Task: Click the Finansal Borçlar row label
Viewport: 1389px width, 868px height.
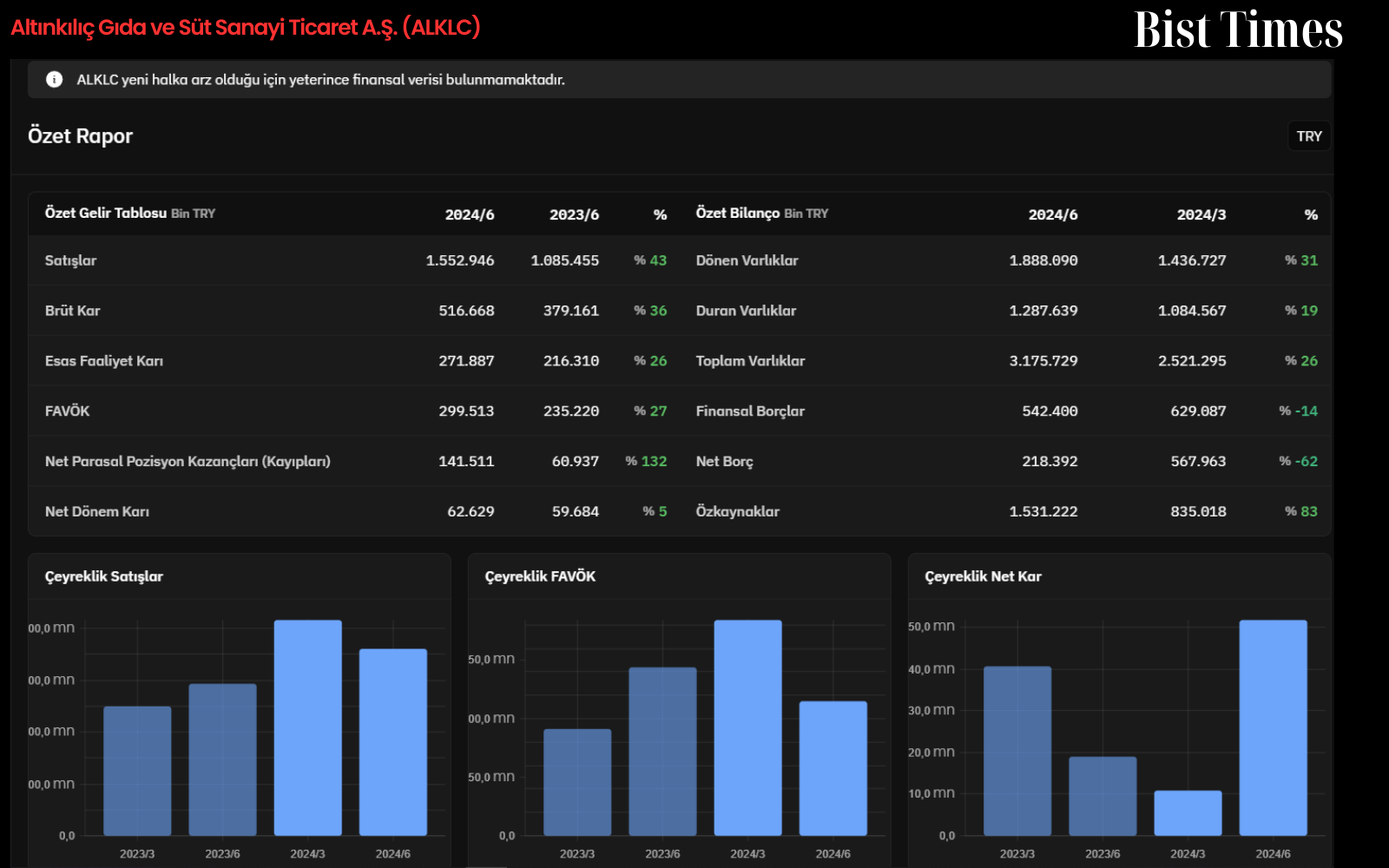Action: click(750, 411)
